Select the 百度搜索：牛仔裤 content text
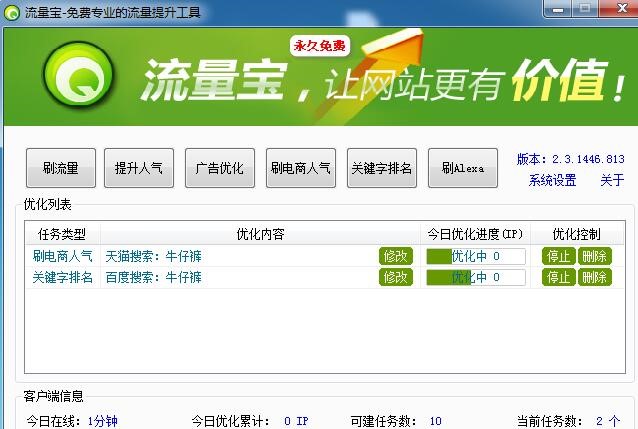The width and height of the screenshot is (638, 429). [x=153, y=278]
